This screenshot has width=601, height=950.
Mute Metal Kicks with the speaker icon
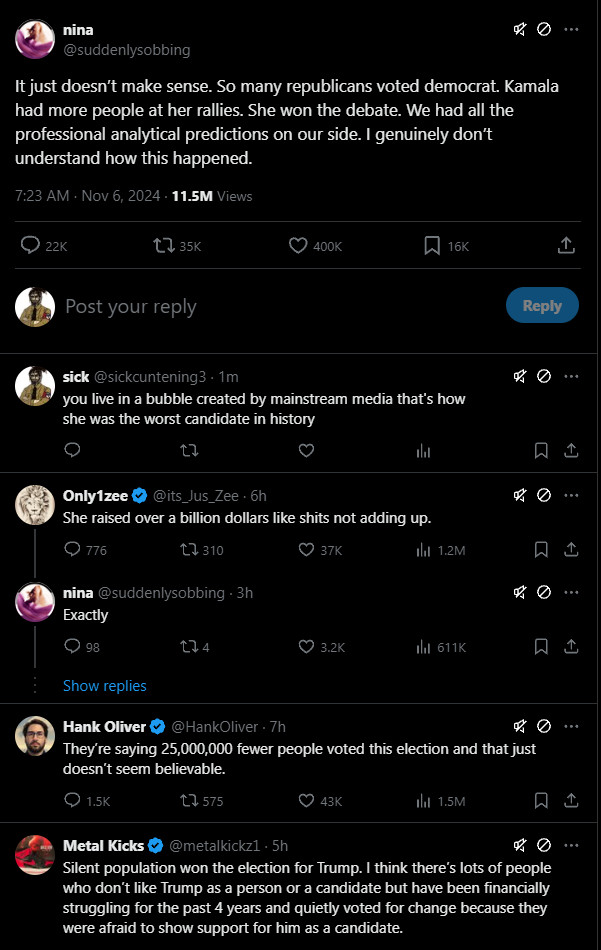[x=520, y=845]
